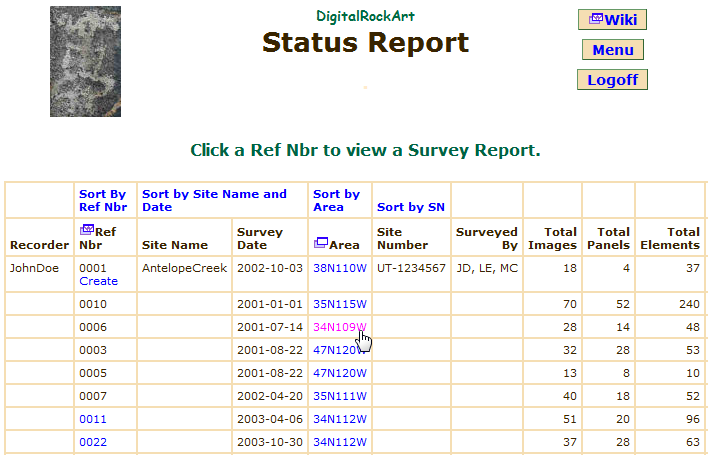Sort the report by SN
This screenshot has height=455, width=708.
tap(410, 207)
